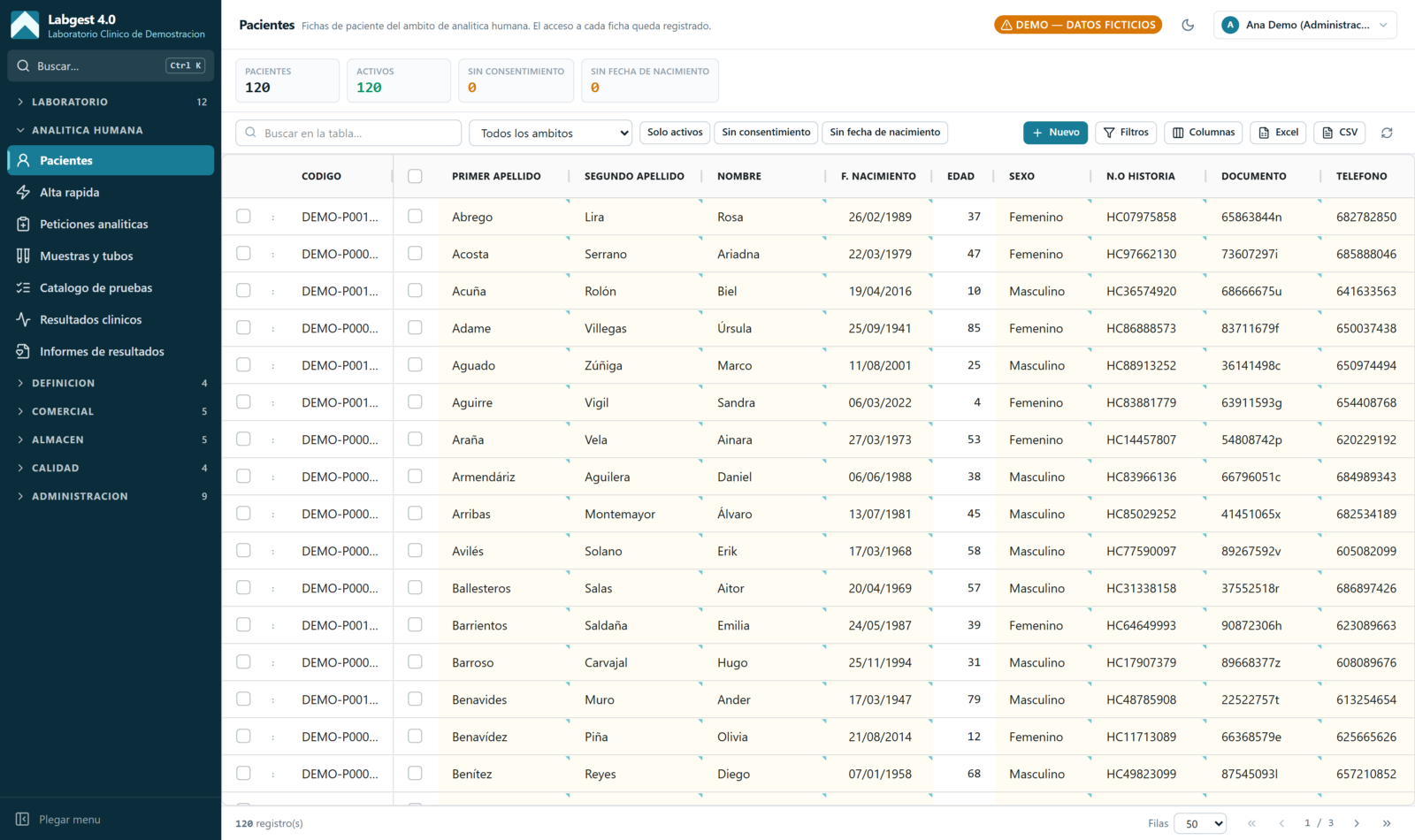Check the inner checkbox for Abrego row
The image size is (1415, 840).
415,216
